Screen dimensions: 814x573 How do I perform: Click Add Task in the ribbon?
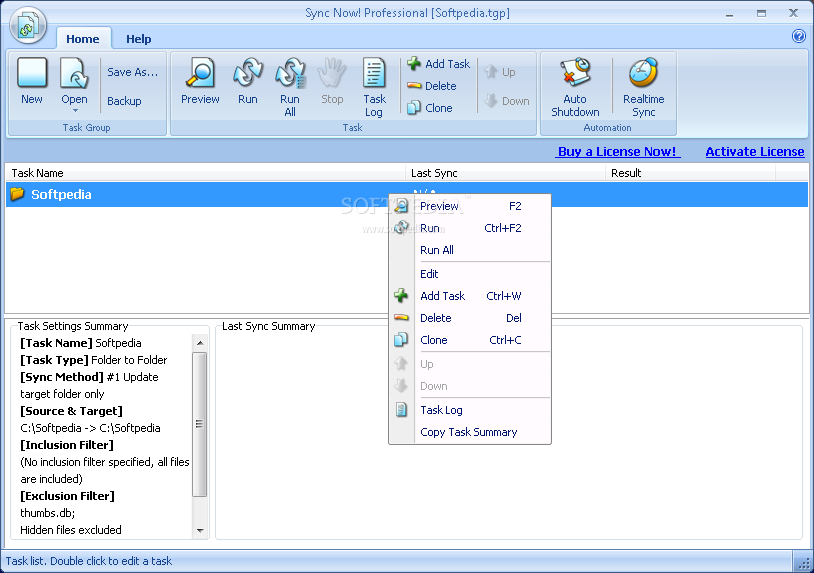[x=439, y=64]
